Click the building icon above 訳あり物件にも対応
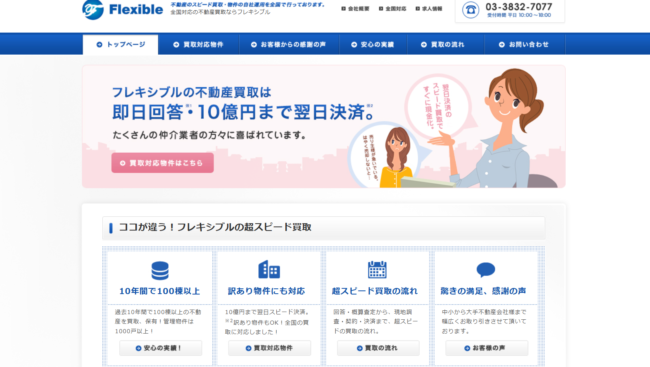Screen dimensions: 650x367 tap(269, 270)
